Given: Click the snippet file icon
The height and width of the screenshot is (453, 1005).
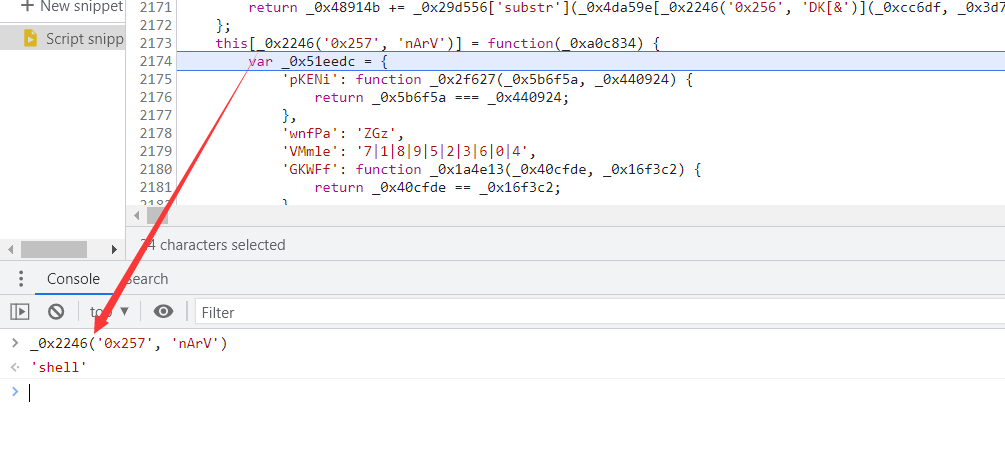Looking at the screenshot, I should [31, 38].
